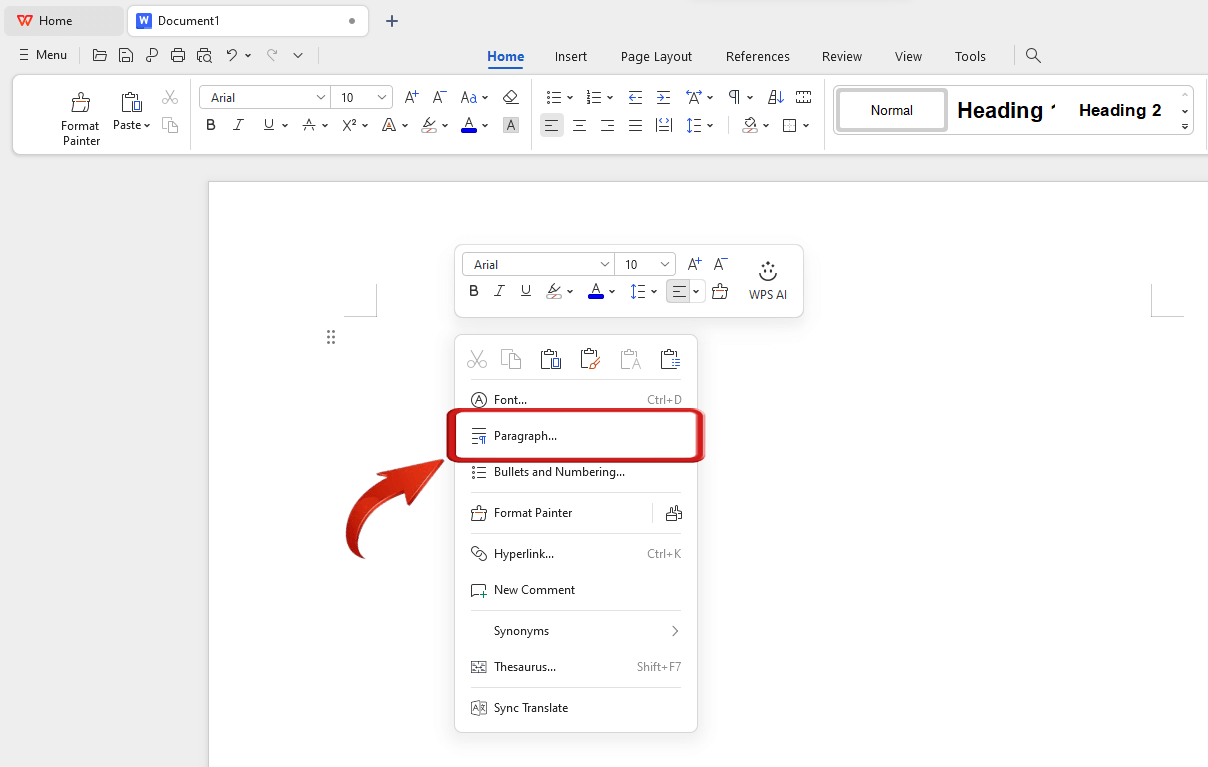Toggle Character Shading in ribbon

tap(511, 125)
